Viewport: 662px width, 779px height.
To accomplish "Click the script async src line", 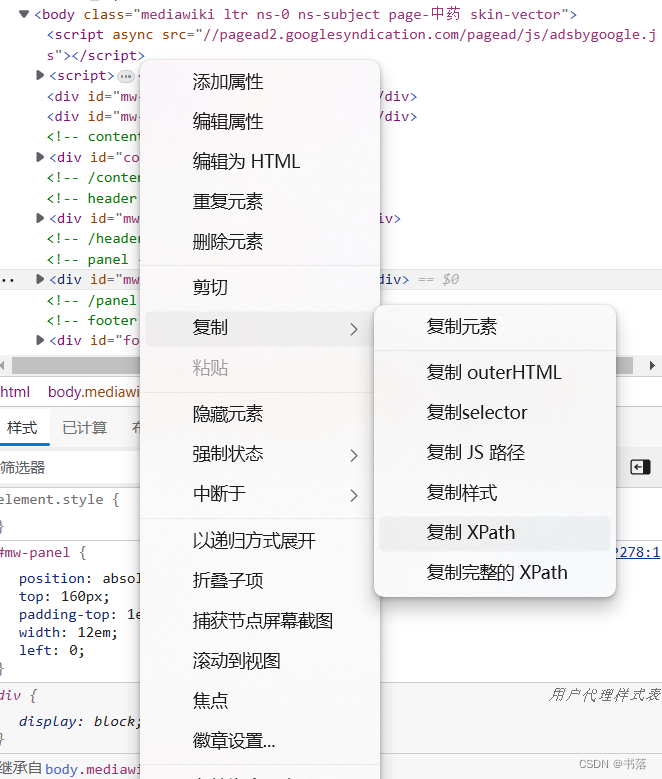I will tap(351, 45).
